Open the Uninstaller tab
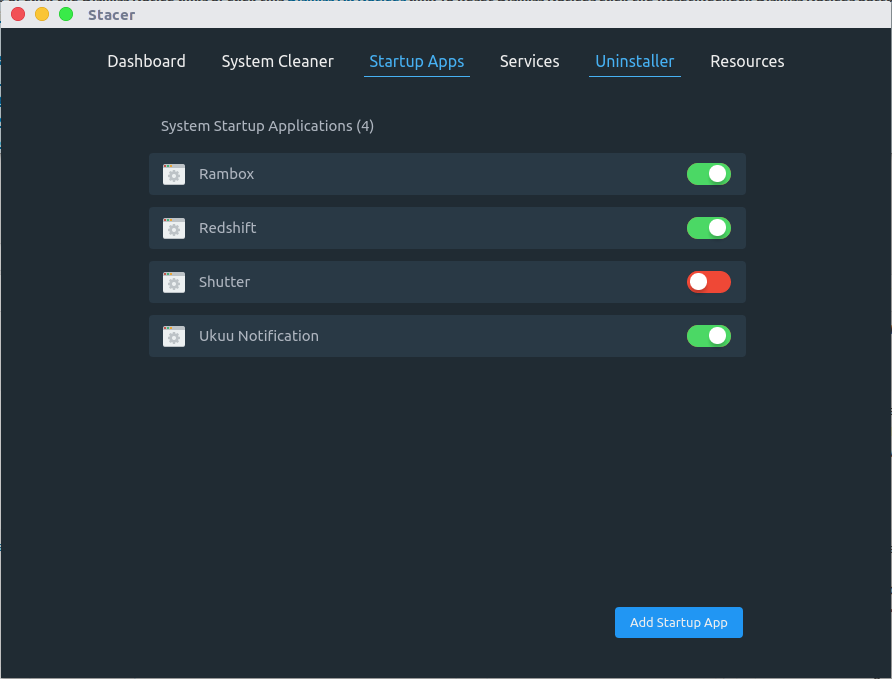Image resolution: width=892 pixels, height=679 pixels. (635, 62)
